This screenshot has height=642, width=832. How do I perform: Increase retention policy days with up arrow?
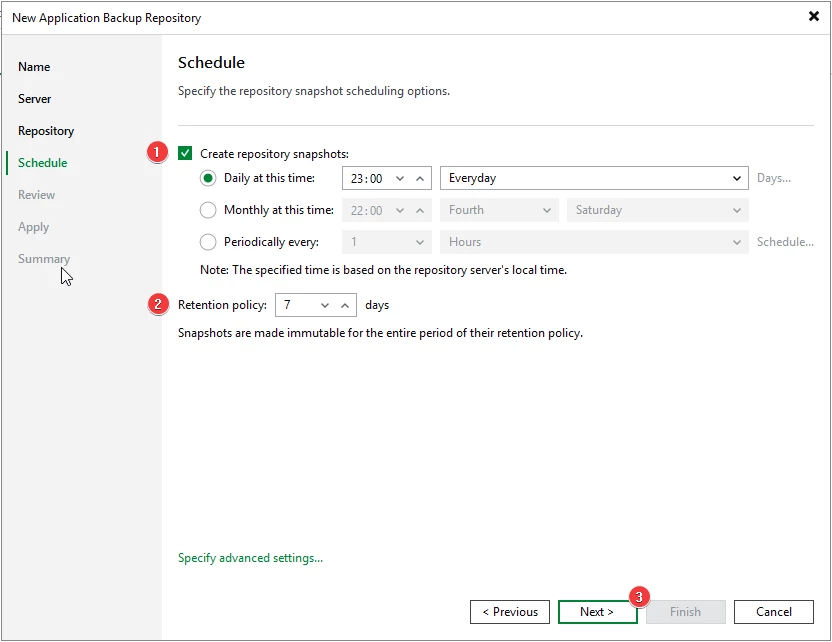point(345,306)
